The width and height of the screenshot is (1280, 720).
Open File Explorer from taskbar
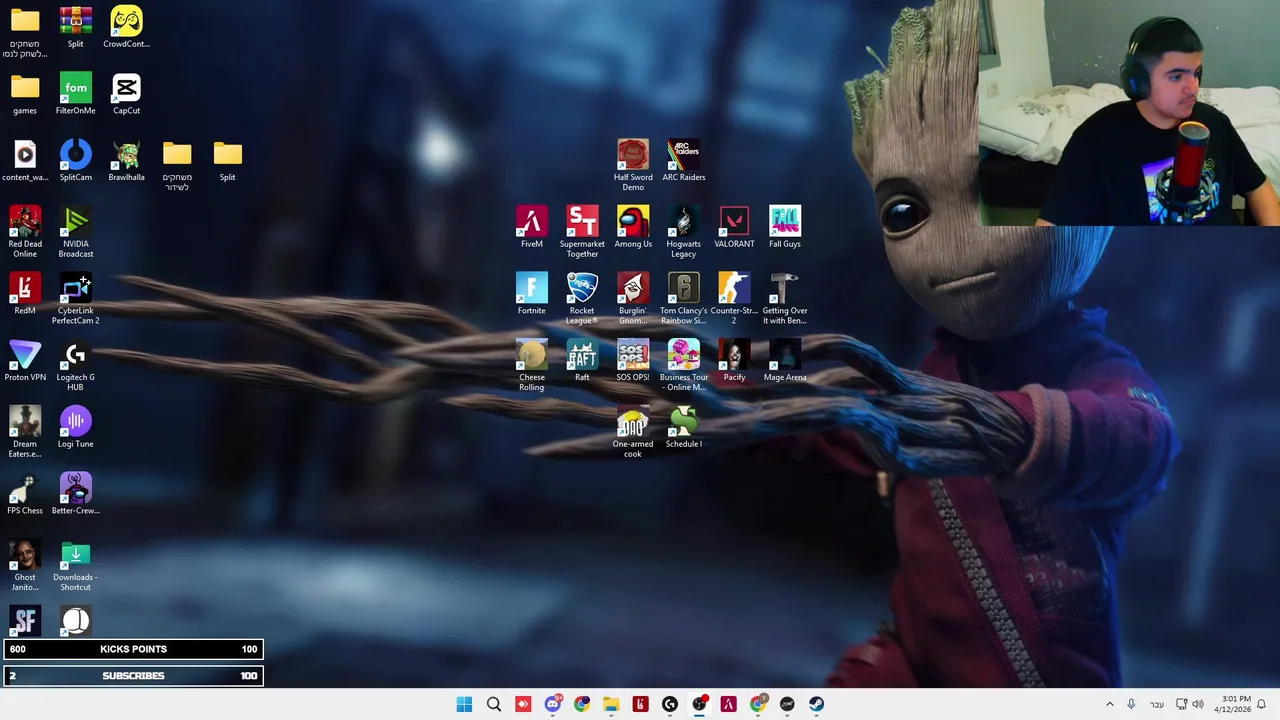[611, 704]
